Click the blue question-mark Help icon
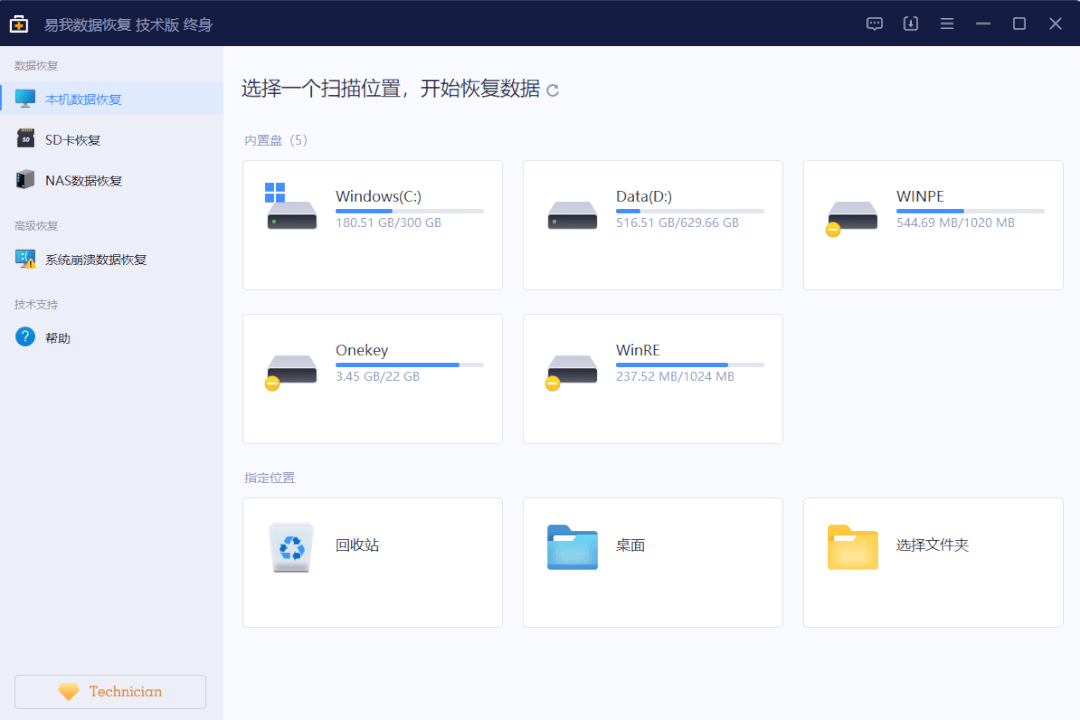The width and height of the screenshot is (1080, 720). coord(23,337)
